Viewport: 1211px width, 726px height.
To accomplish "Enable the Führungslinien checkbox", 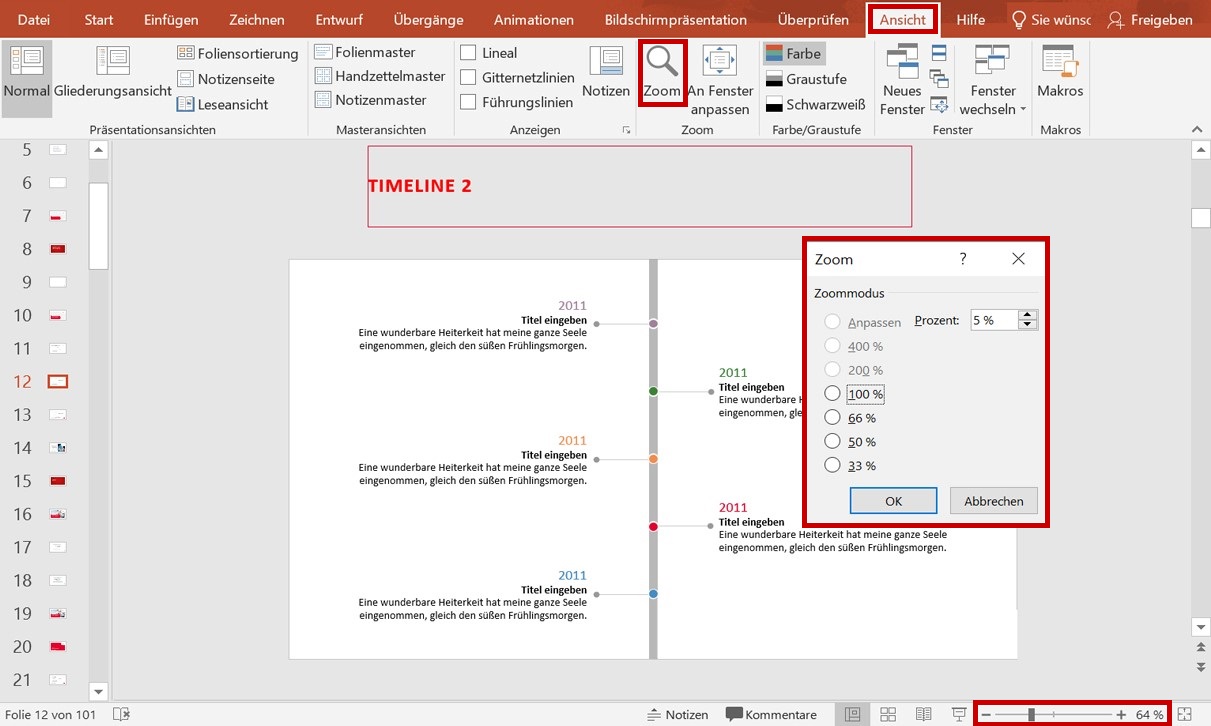I will pos(468,102).
